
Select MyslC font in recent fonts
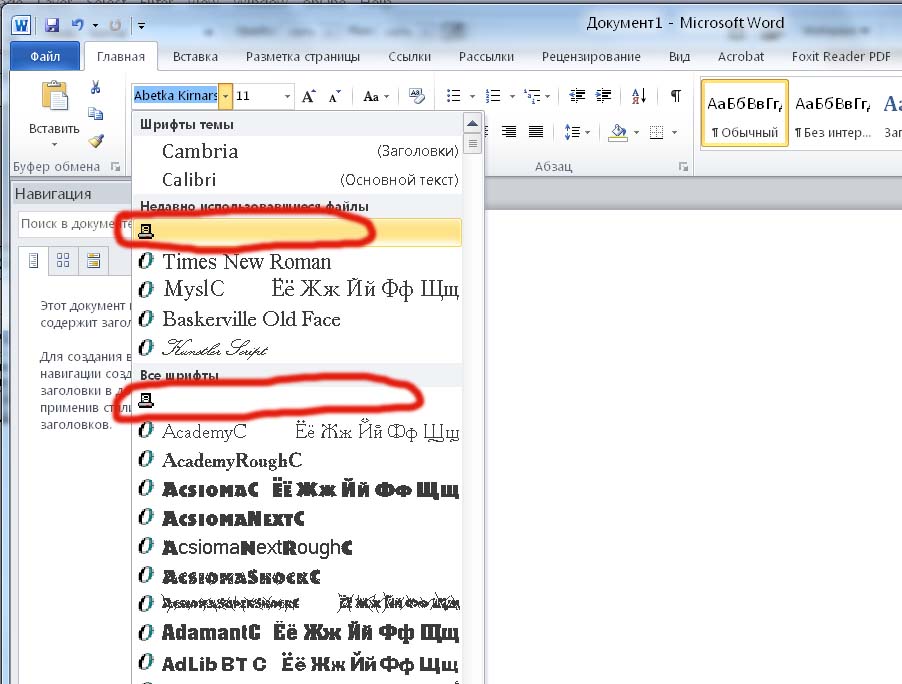(297, 289)
